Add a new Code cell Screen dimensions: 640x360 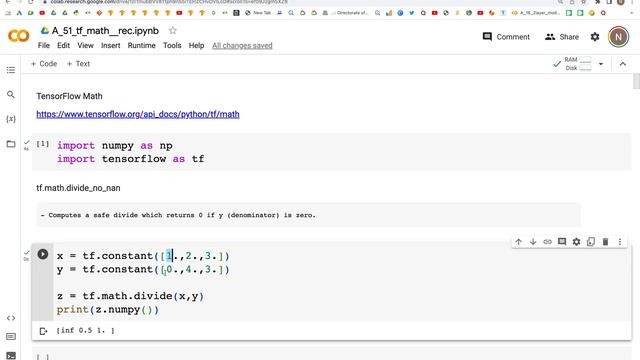click(44, 64)
